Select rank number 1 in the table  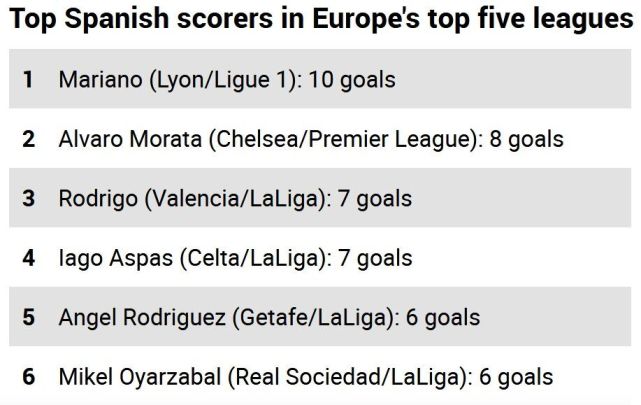28,79
